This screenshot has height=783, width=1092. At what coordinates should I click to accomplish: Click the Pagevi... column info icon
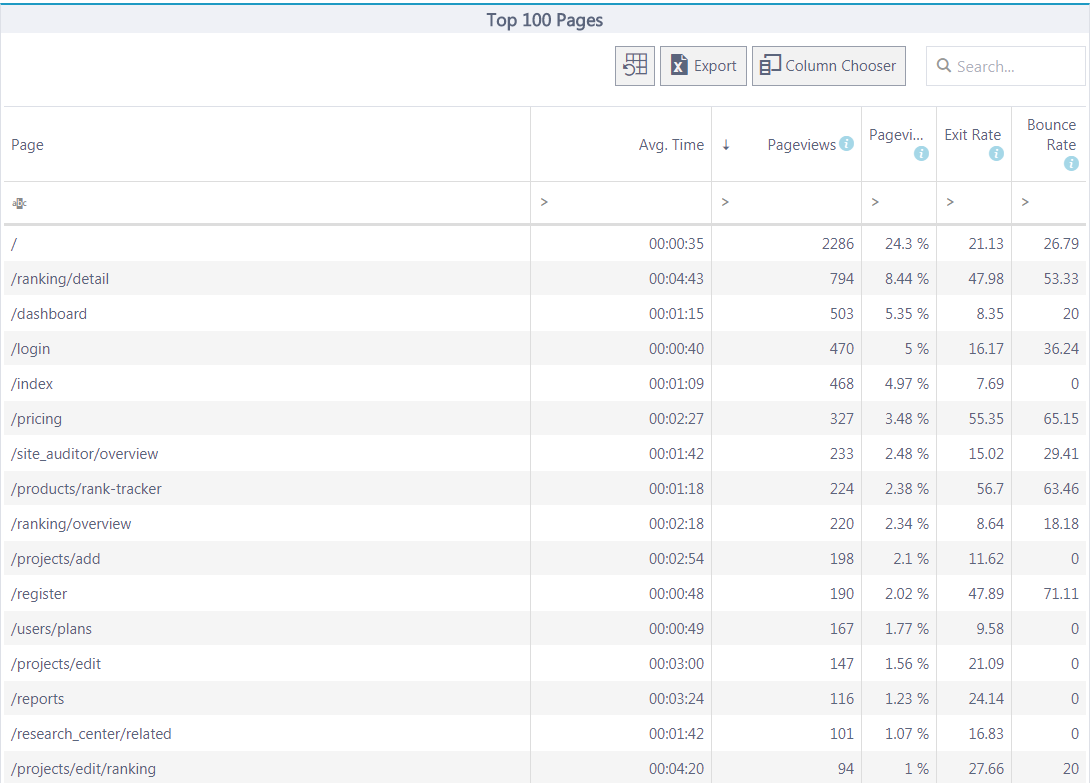(x=921, y=154)
